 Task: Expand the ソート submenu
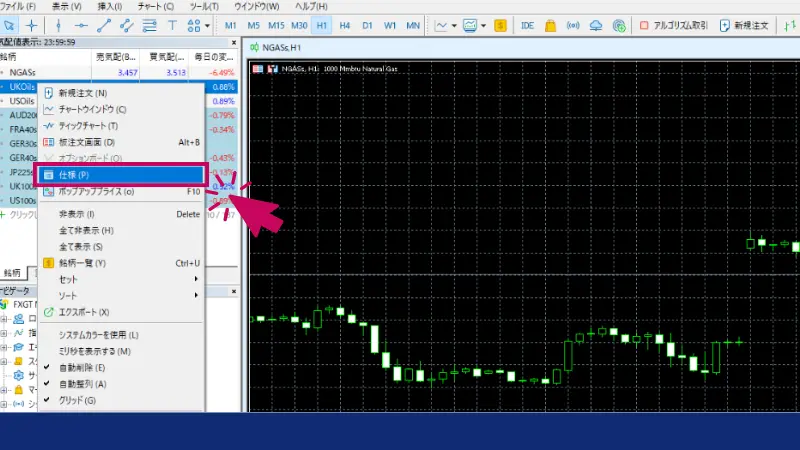[120, 296]
